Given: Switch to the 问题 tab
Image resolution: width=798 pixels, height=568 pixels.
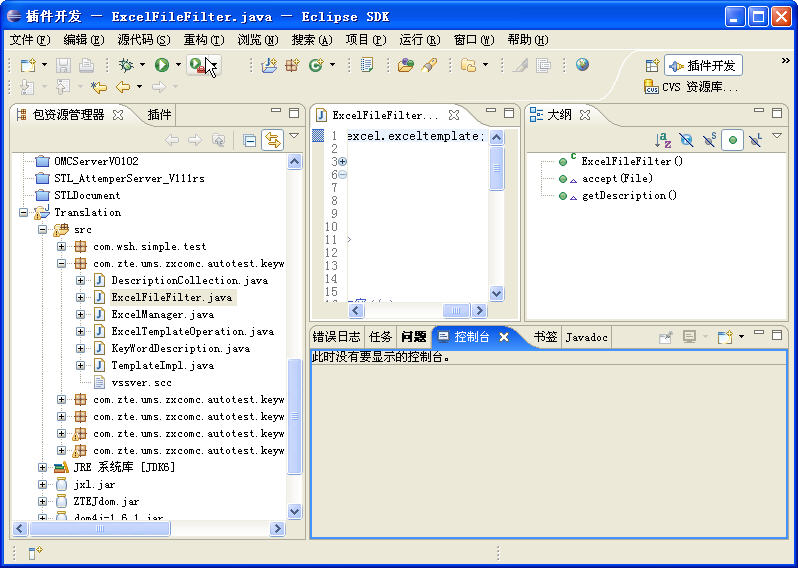Looking at the screenshot, I should point(413,336).
